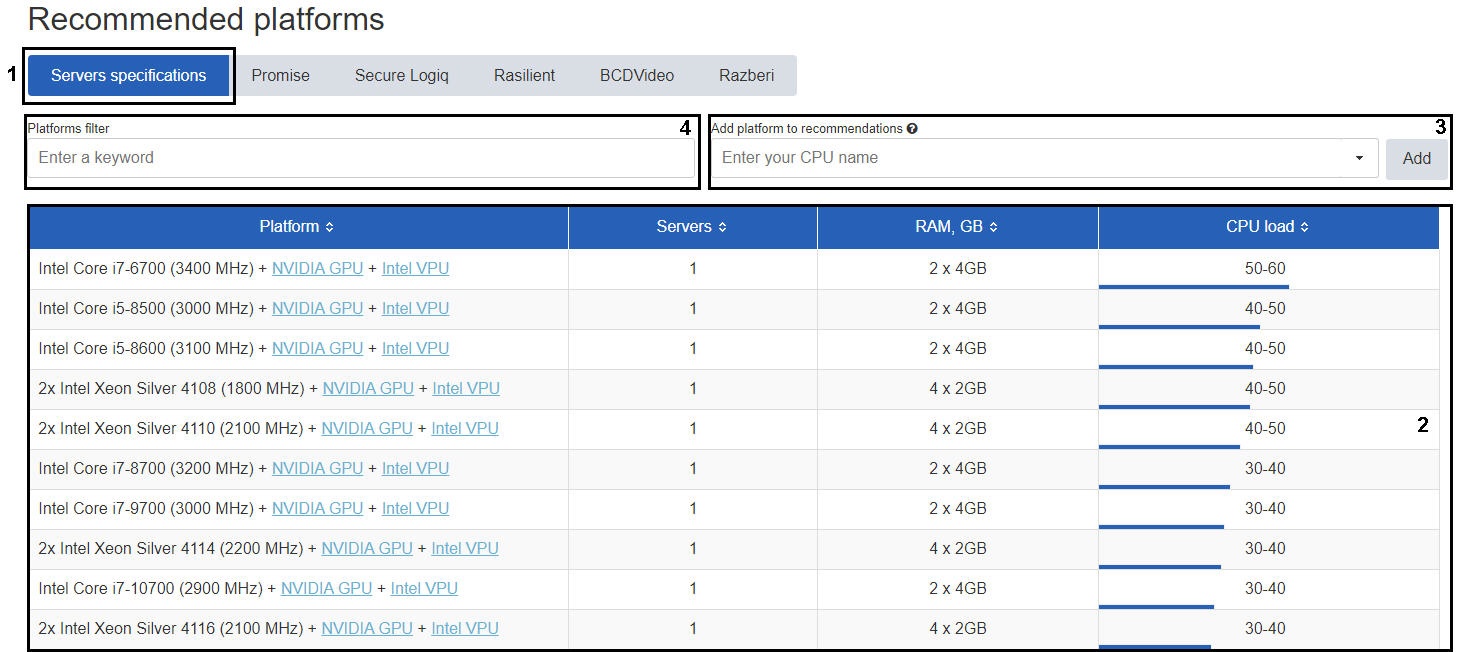Click the Enter your CPU name field
Image resolution: width=1460 pixels, height=652 pixels.
coord(1030,158)
